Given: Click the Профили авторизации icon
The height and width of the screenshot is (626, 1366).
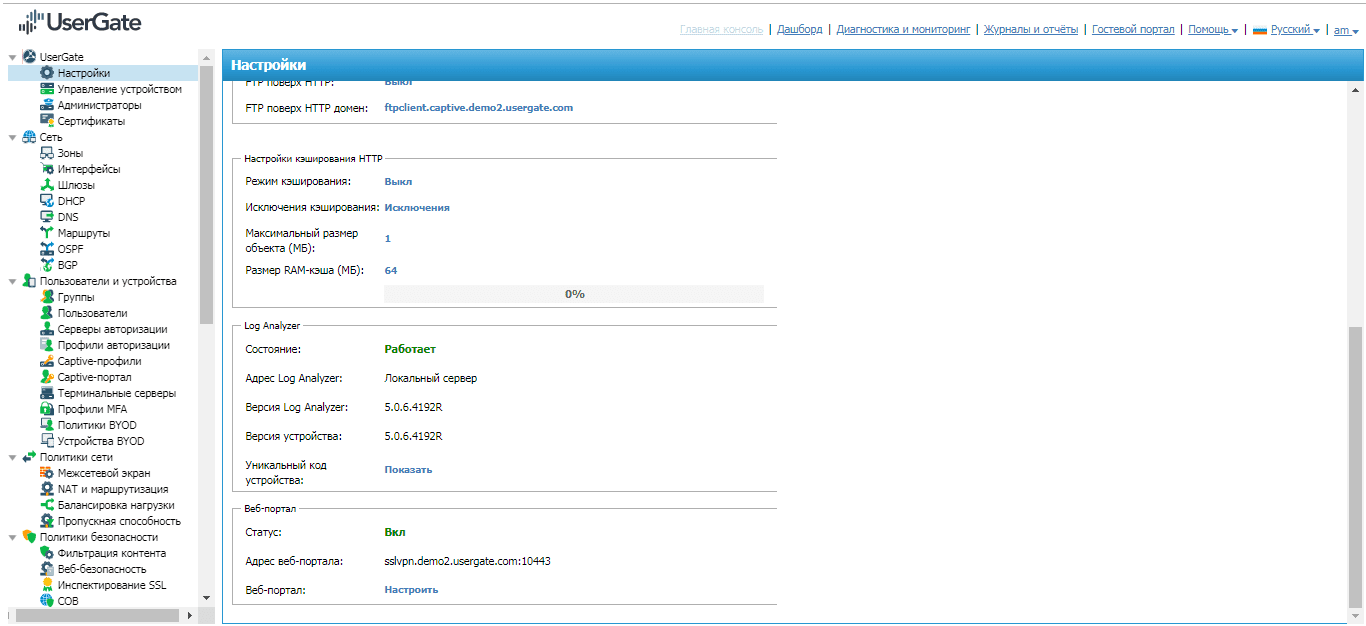Looking at the screenshot, I should pos(47,345).
